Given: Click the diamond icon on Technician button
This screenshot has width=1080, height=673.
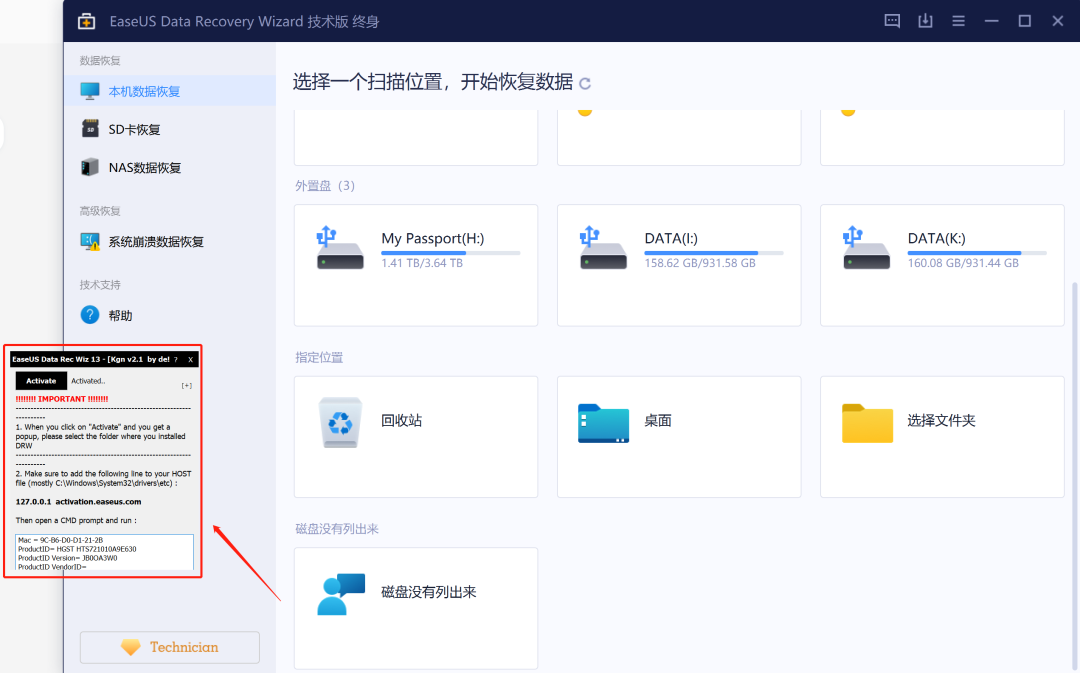Looking at the screenshot, I should tap(130, 647).
